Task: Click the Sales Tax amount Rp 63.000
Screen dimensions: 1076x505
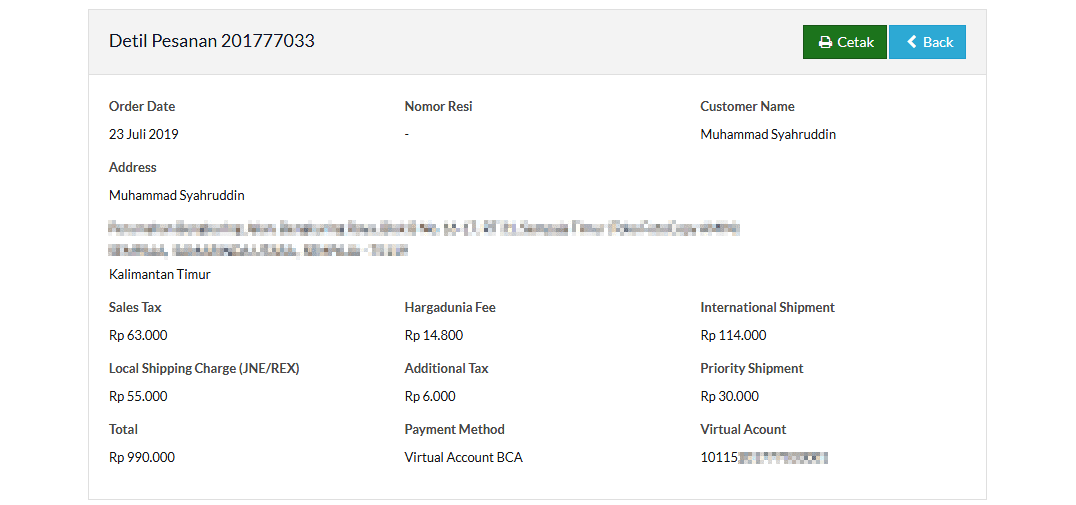Action: [138, 336]
